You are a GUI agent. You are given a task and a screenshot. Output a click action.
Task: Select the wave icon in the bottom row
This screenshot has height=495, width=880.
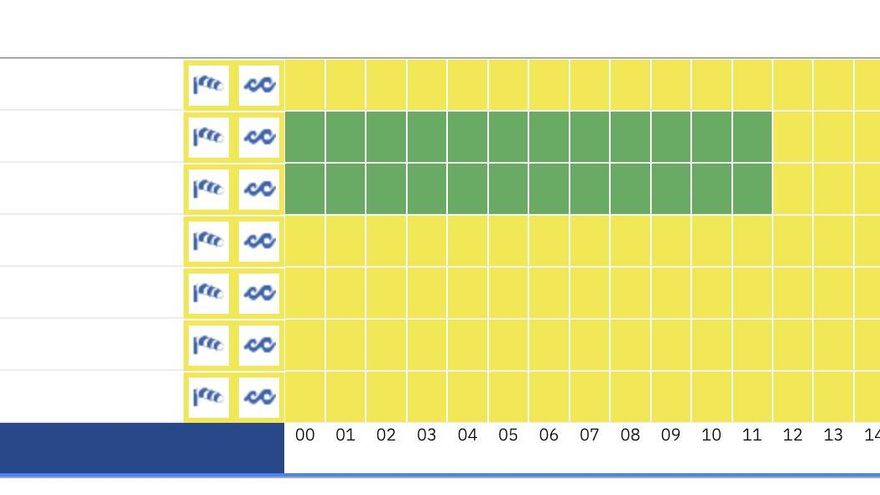(259, 397)
